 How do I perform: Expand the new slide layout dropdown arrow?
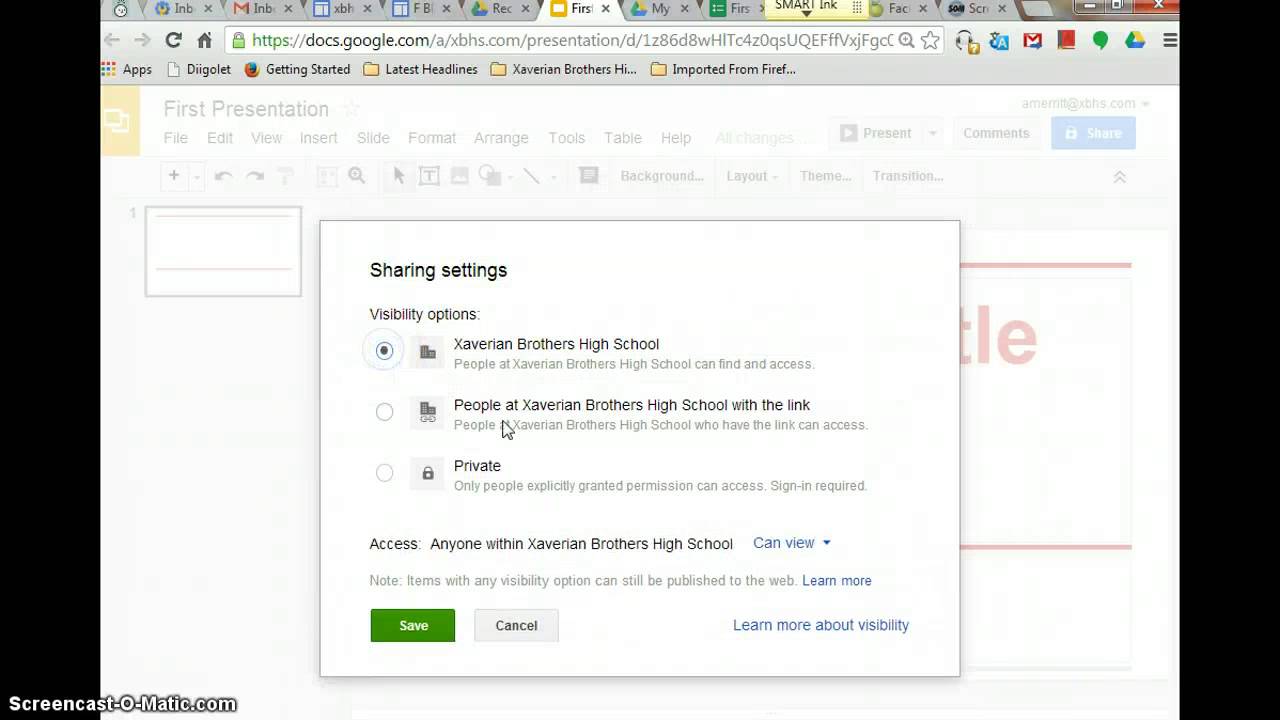(x=197, y=176)
